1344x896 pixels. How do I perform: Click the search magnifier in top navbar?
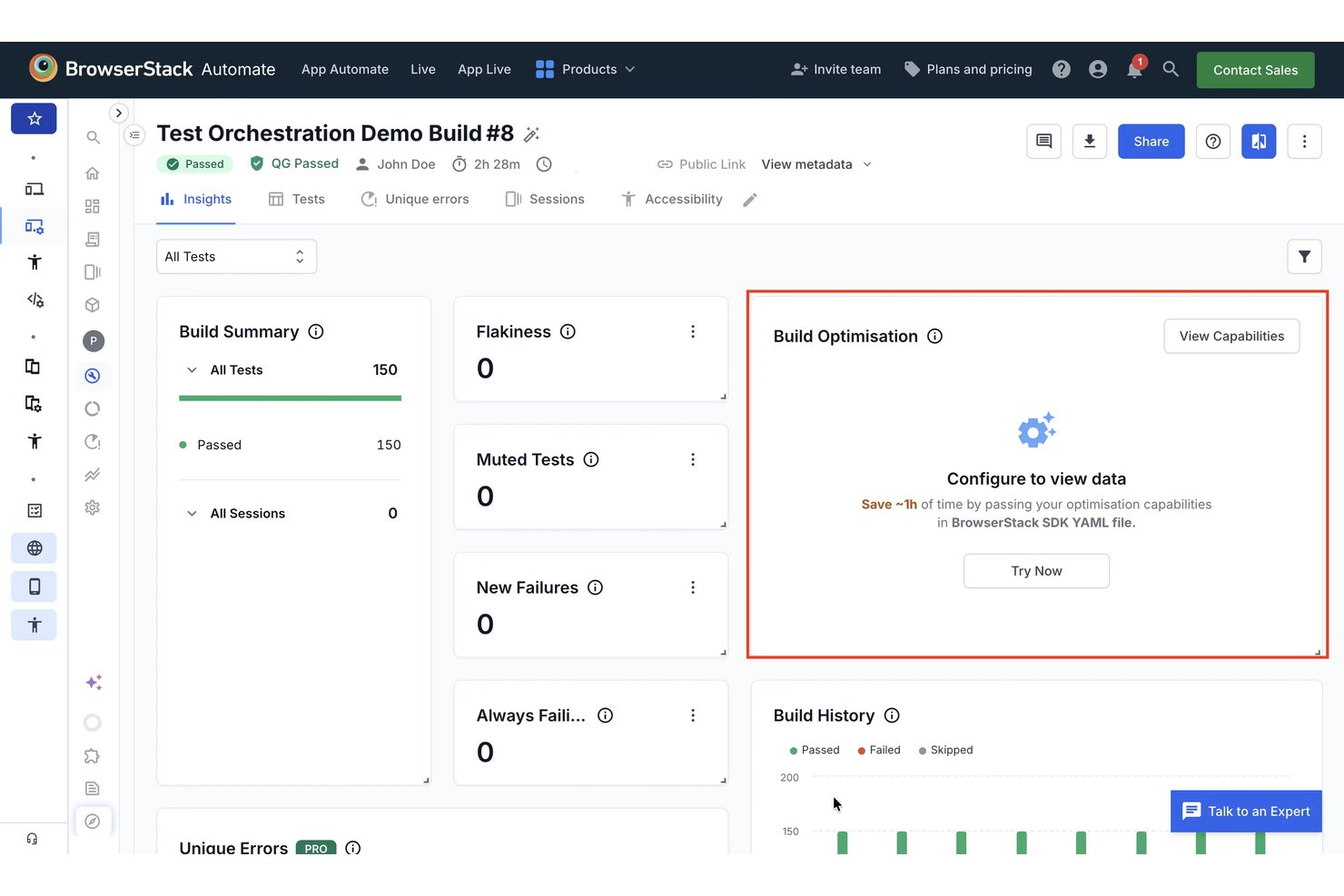click(x=1171, y=69)
